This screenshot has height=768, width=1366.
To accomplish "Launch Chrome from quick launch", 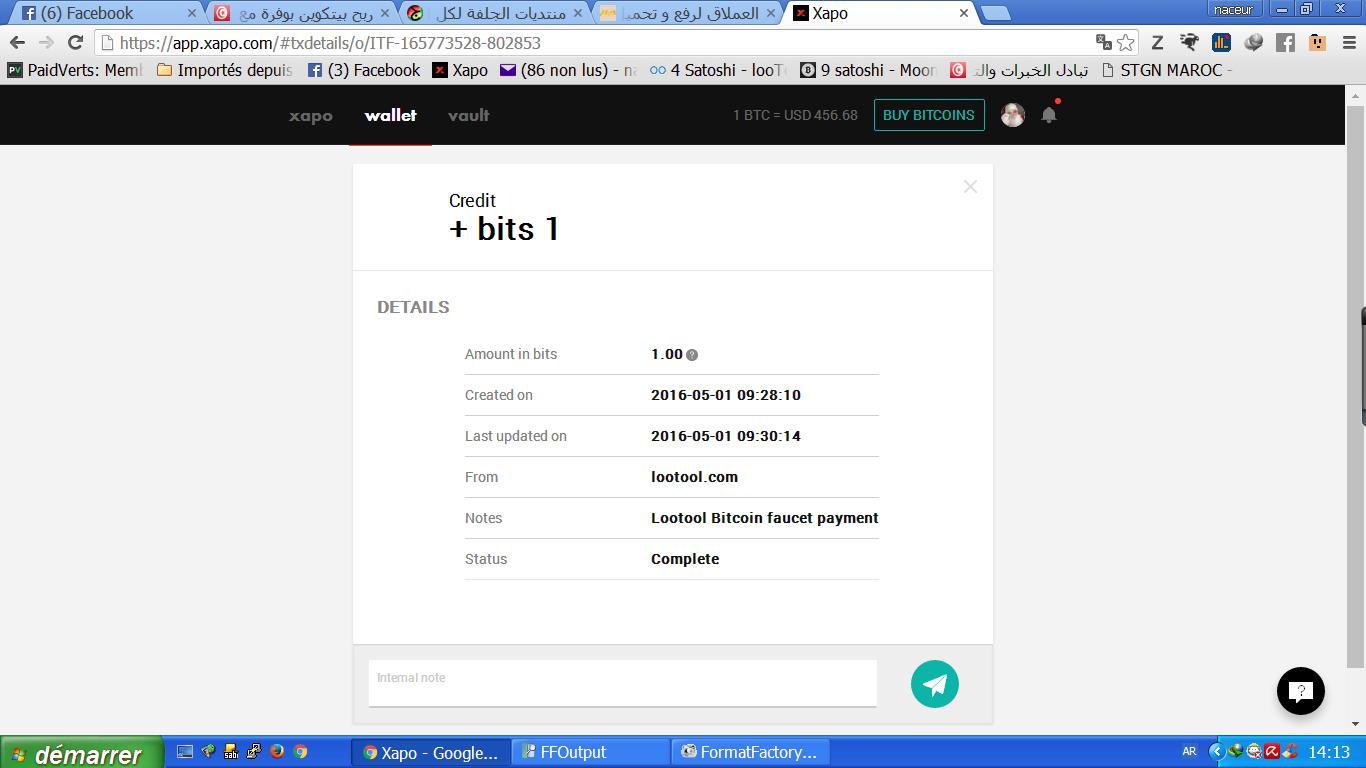I will 300,752.
